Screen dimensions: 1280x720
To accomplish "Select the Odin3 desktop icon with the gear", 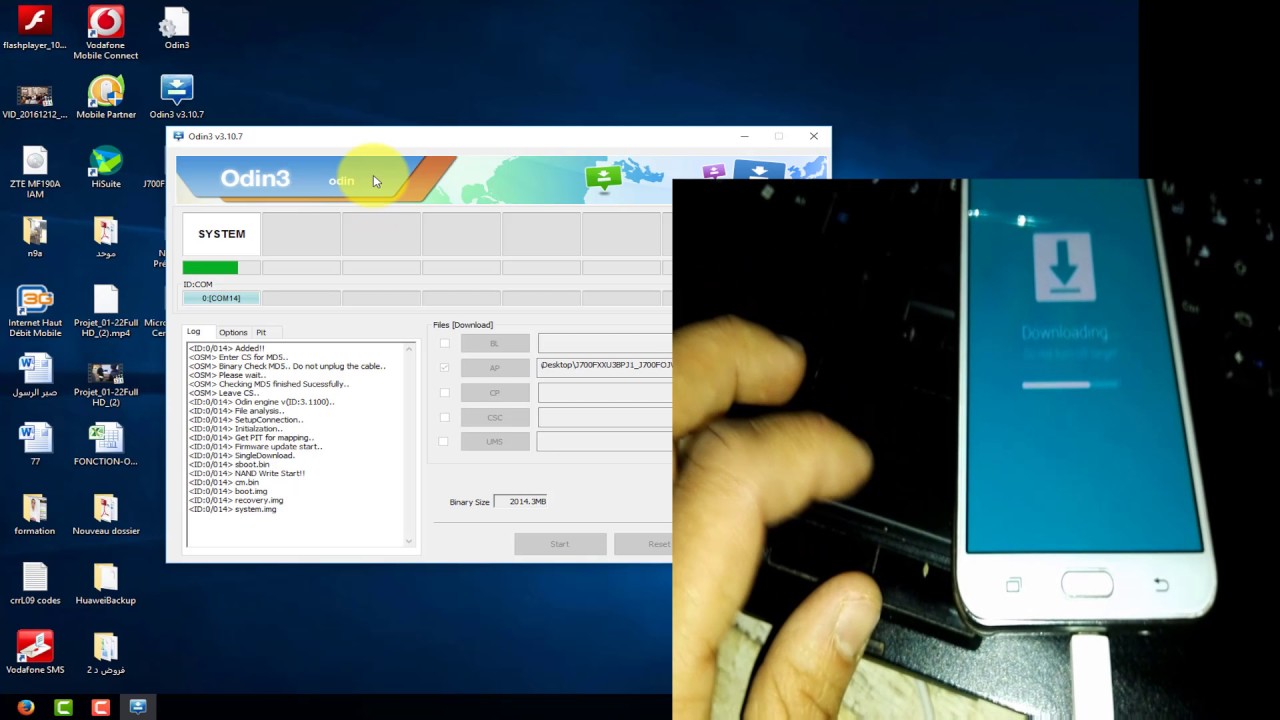I will click(176, 29).
